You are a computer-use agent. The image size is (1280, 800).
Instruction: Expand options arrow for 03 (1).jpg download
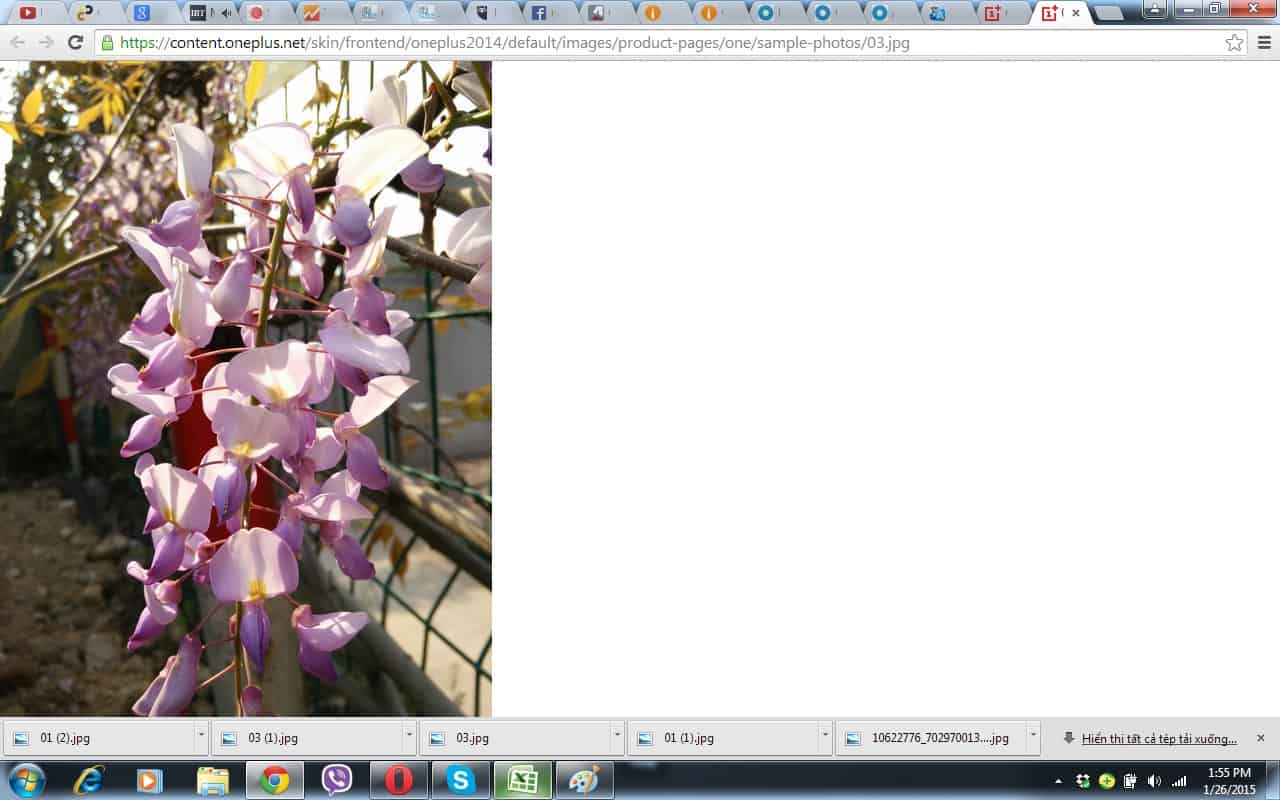coord(409,738)
